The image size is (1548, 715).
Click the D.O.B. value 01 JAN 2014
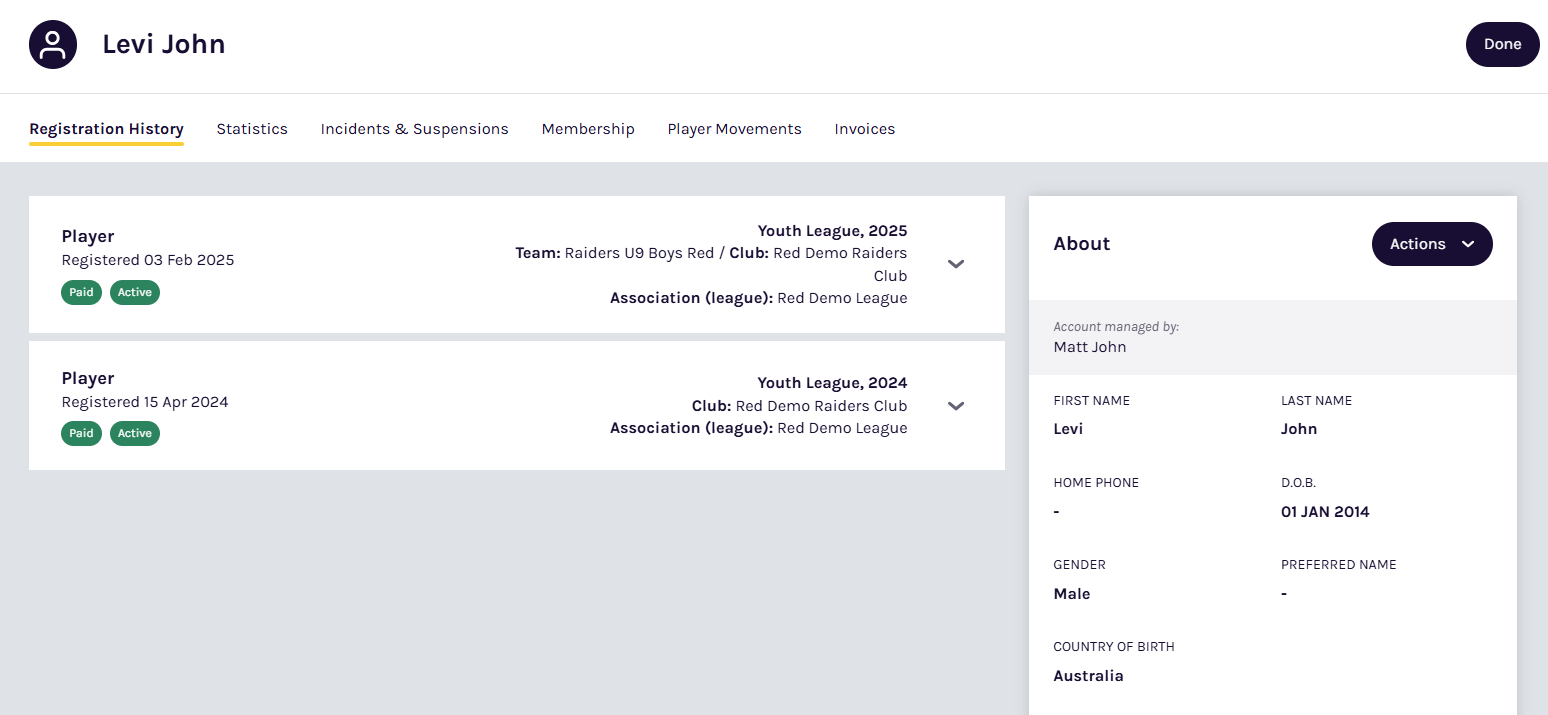1325,512
